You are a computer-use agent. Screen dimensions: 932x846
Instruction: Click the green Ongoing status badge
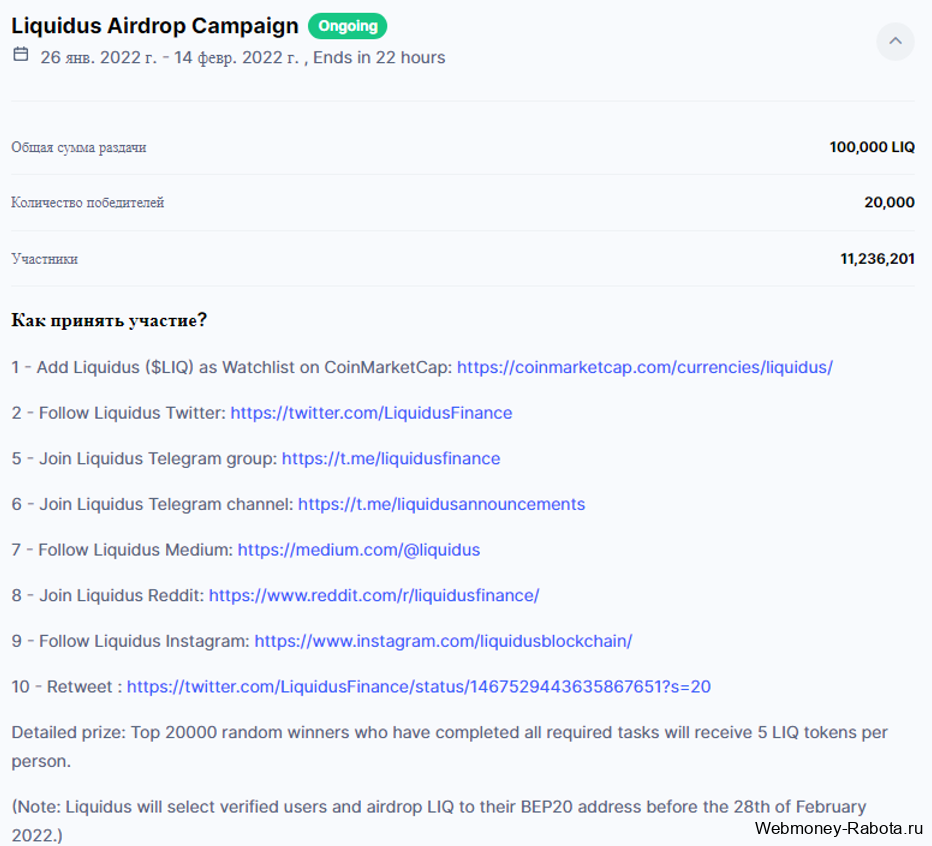(x=348, y=26)
